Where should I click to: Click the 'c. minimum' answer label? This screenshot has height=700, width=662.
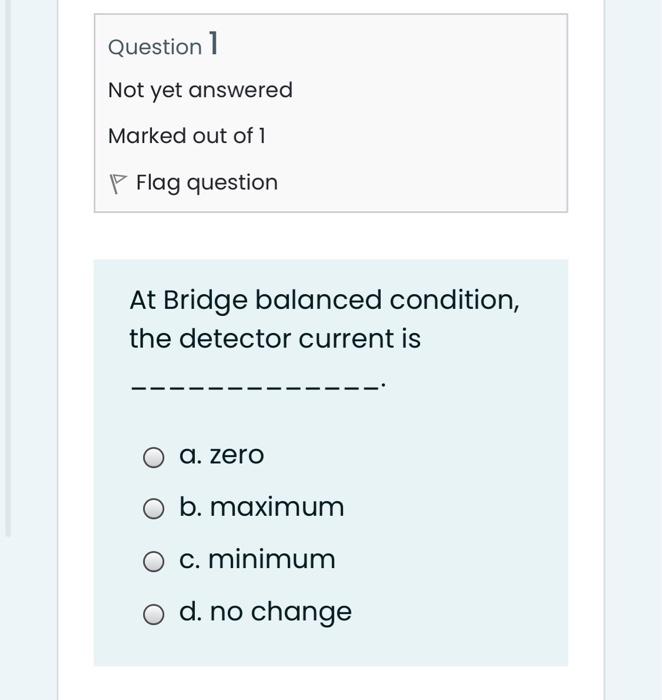[x=257, y=560]
